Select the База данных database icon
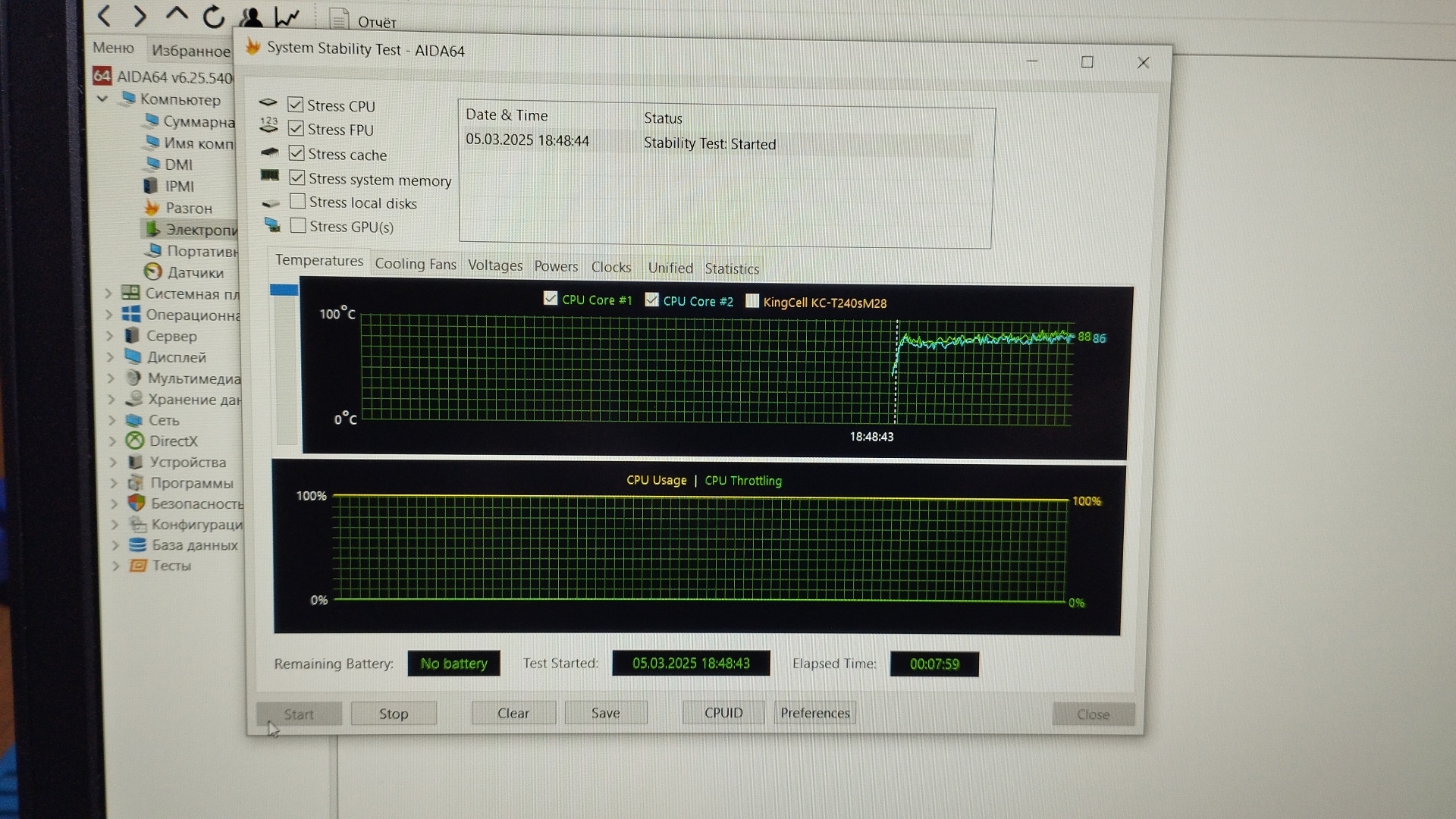This screenshot has width=1456, height=819. (137, 544)
